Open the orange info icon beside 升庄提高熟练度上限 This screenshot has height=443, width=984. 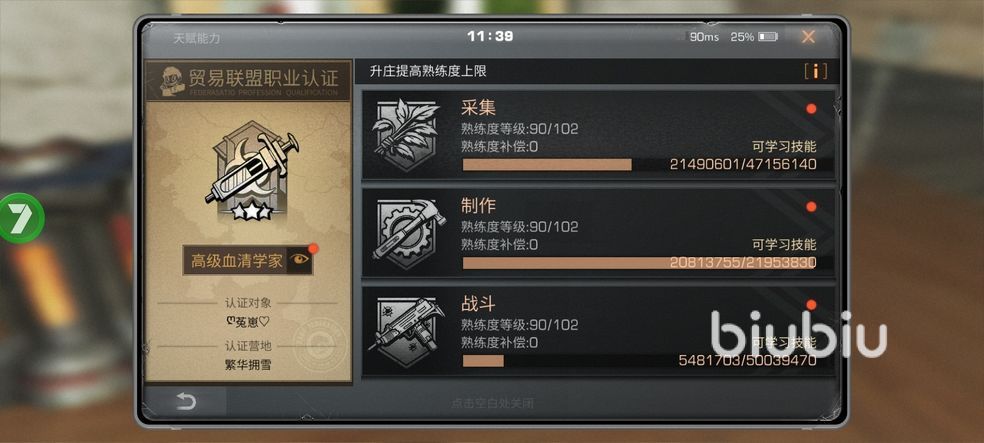(815, 72)
